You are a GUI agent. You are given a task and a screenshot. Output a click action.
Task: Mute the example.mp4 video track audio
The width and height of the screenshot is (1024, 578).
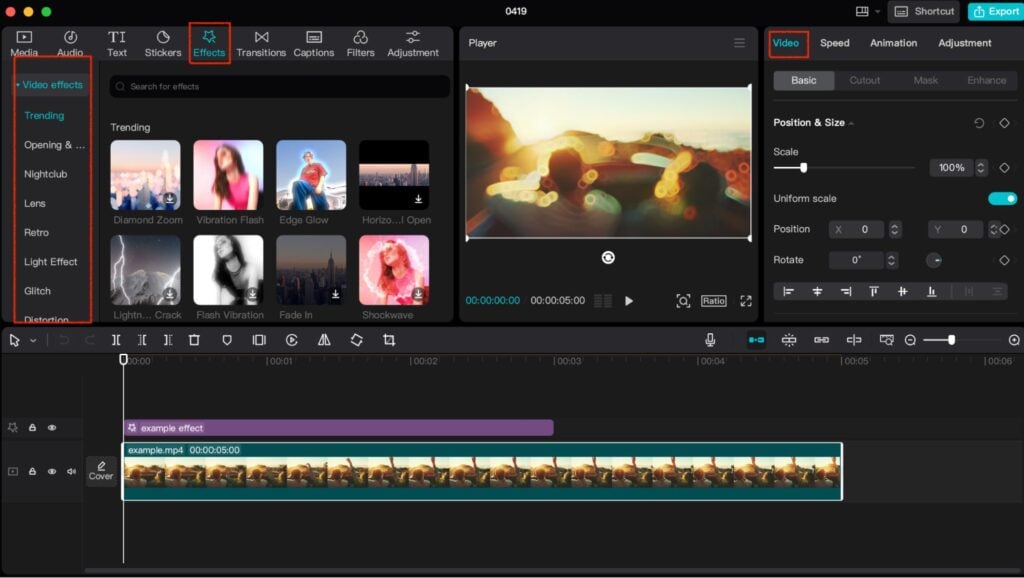71,471
